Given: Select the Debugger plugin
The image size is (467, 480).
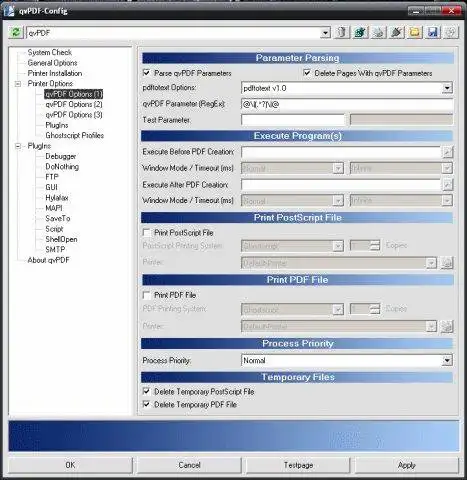Looking at the screenshot, I should (x=61, y=156).
